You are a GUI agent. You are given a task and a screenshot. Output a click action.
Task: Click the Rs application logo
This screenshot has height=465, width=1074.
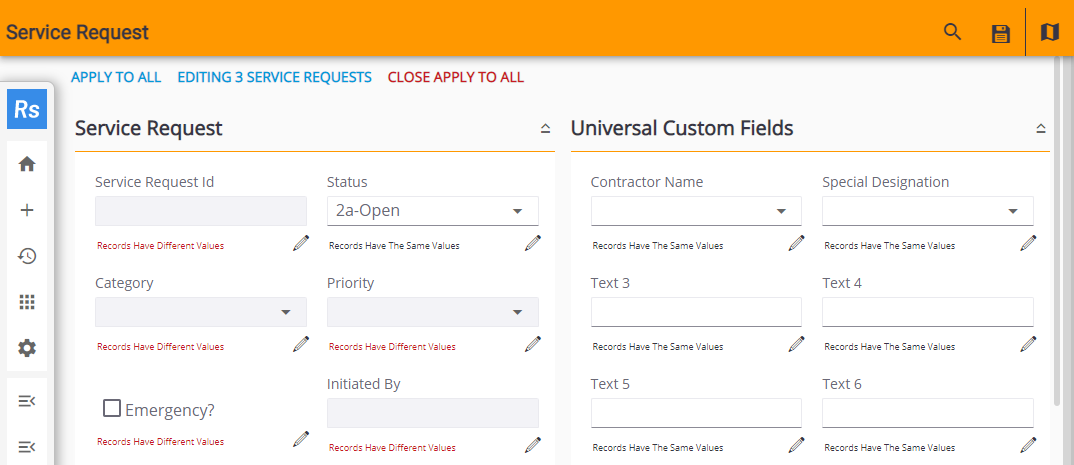[27, 109]
